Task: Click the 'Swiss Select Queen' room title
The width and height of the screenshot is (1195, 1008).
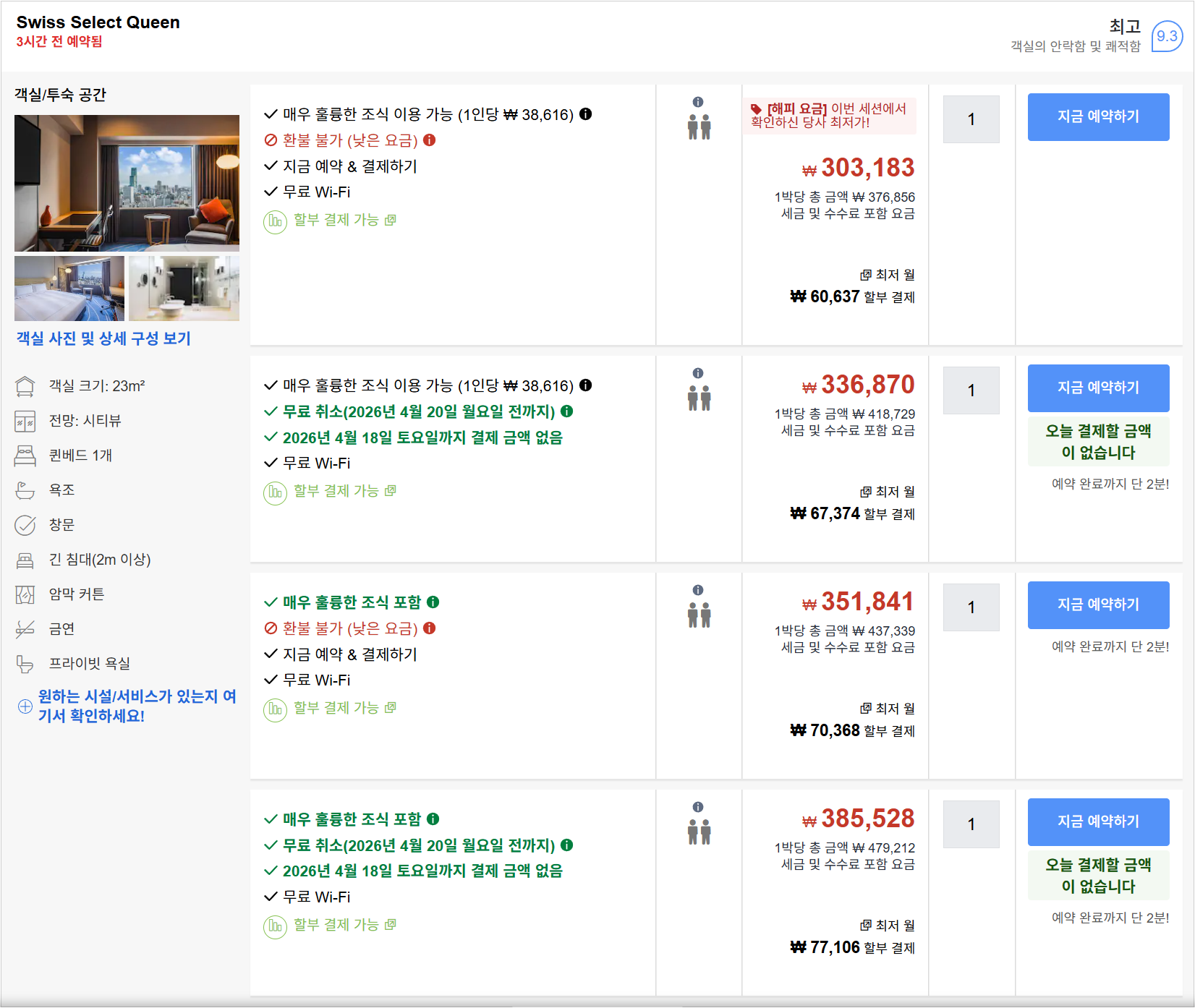Action: coord(98,22)
